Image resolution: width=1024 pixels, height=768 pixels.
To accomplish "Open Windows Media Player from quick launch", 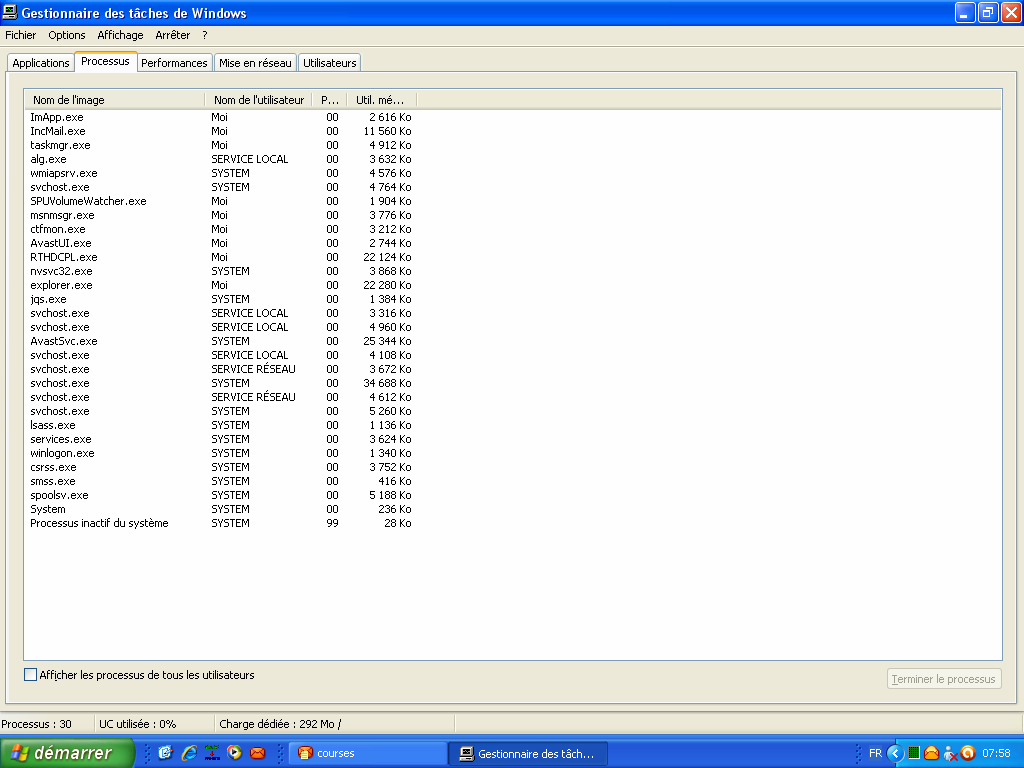I will 234,753.
